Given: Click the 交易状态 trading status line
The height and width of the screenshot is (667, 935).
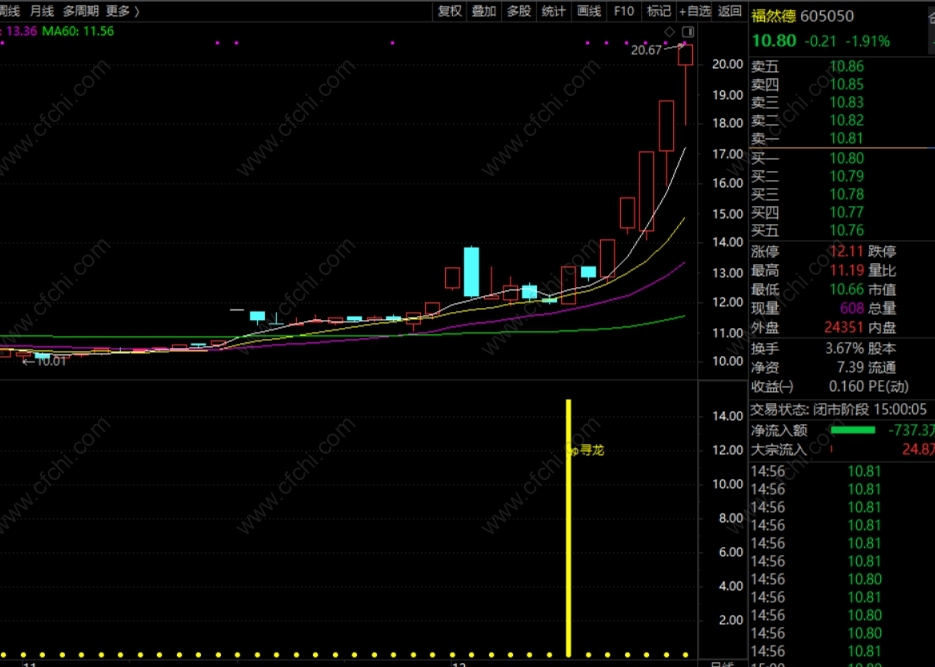Looking at the screenshot, I should (838, 409).
